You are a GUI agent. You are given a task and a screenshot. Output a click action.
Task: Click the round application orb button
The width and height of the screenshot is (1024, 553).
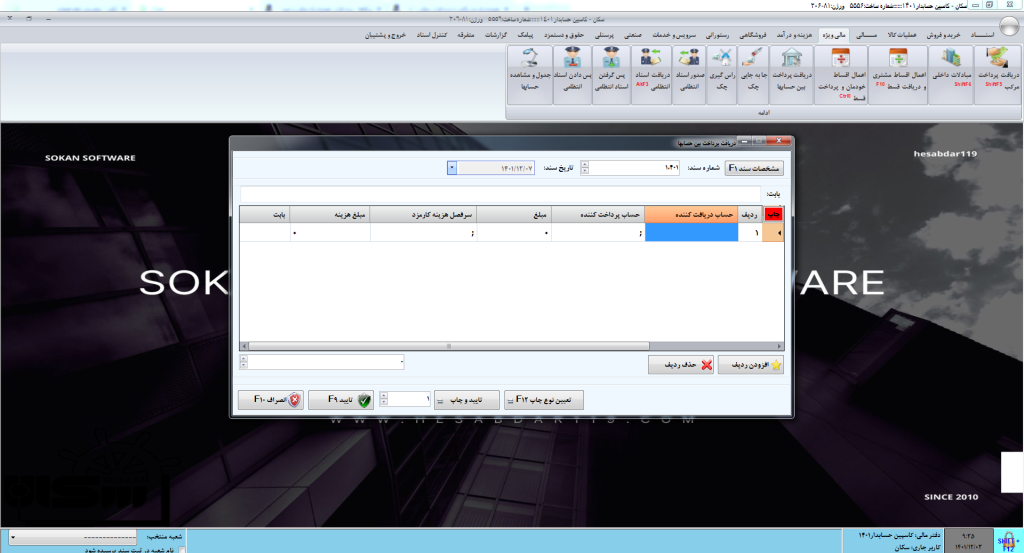coord(1010,25)
